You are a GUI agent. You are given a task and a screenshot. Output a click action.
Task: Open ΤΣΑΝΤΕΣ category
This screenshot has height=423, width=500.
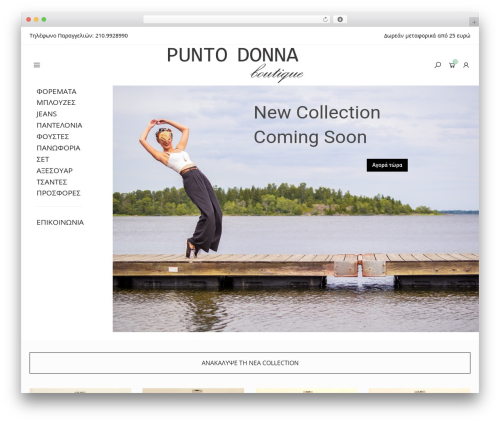(52, 182)
